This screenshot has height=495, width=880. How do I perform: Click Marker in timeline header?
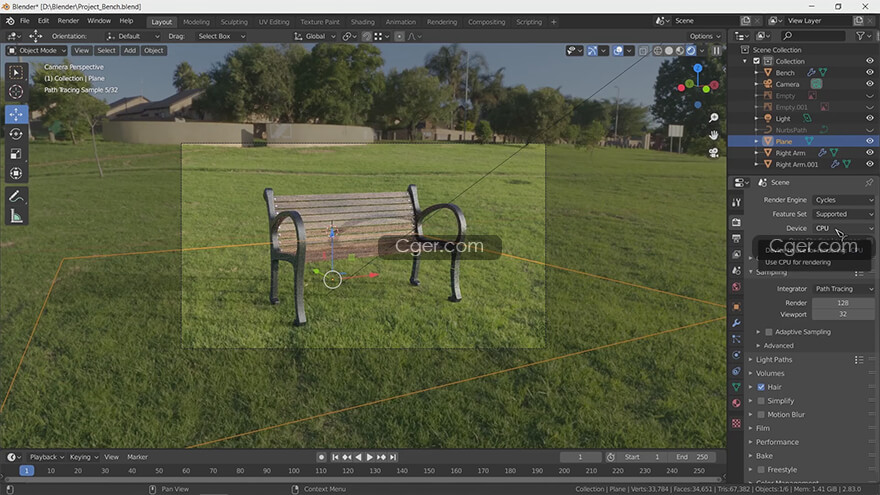tap(137, 457)
